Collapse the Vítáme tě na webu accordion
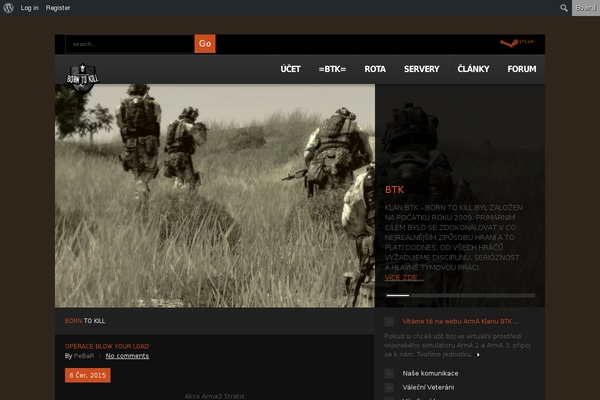600x400 pixels. 389,322
